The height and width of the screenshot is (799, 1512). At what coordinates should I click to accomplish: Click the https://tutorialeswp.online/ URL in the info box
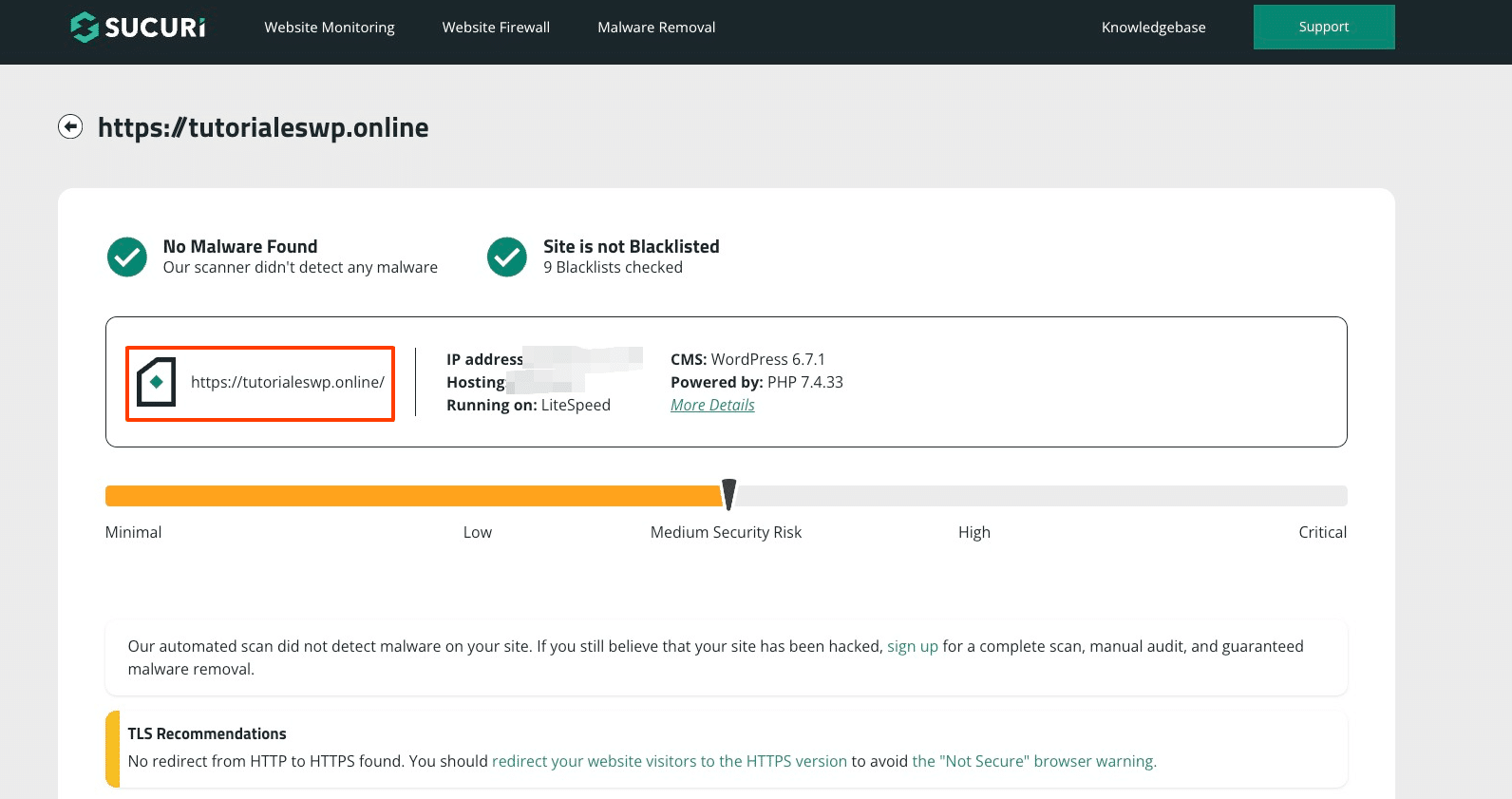click(287, 382)
